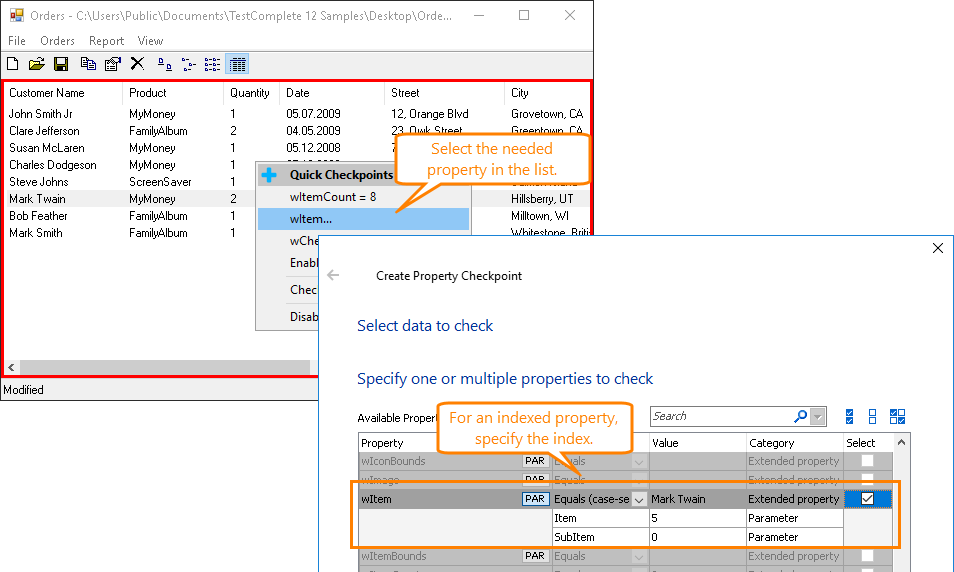Open the Report menu

click(x=106, y=41)
